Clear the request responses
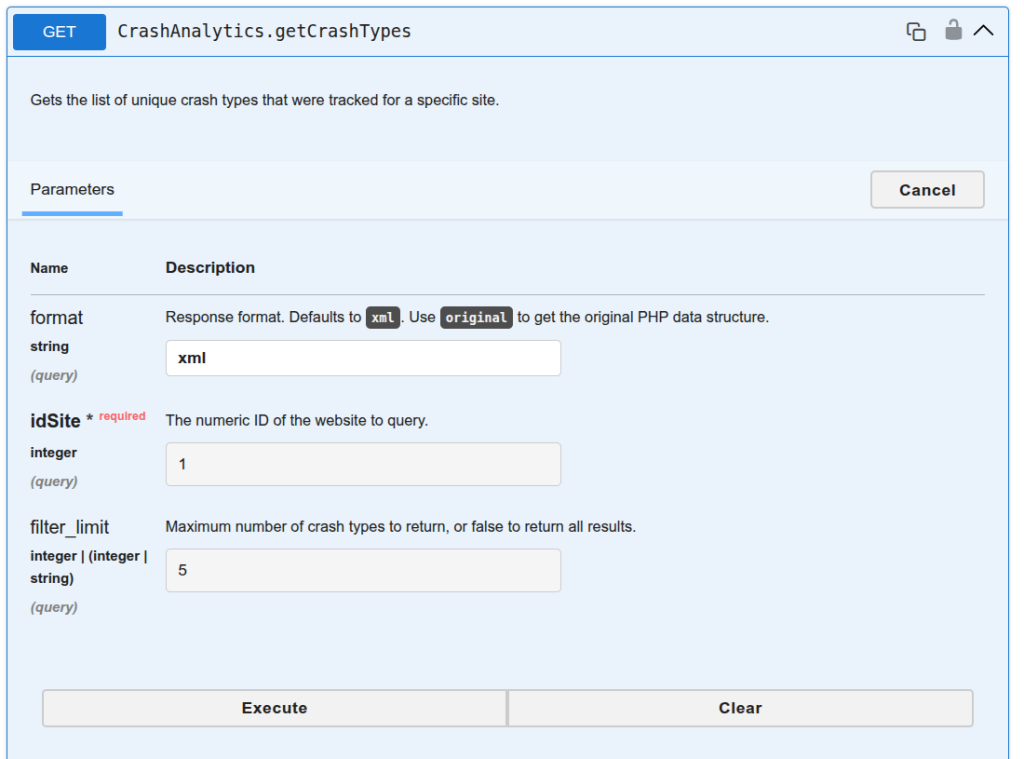 point(740,708)
